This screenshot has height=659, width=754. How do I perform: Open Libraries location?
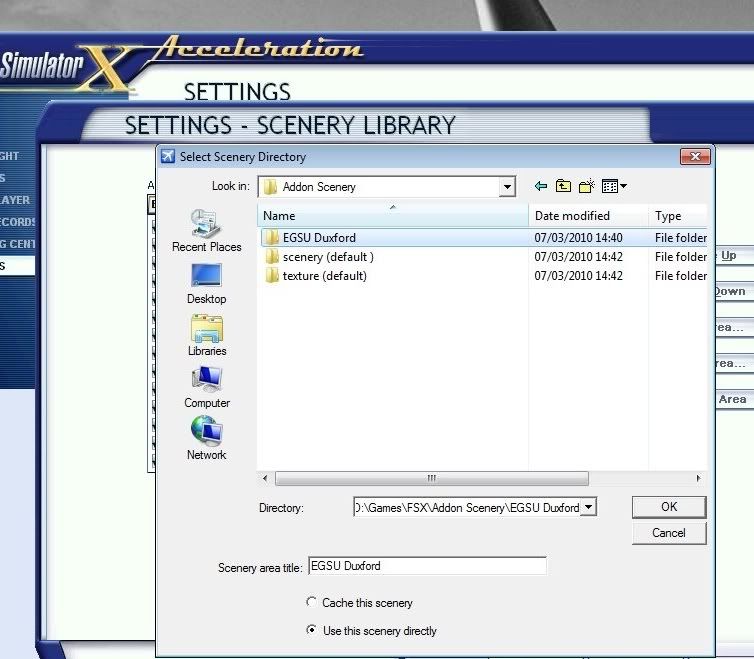(207, 335)
